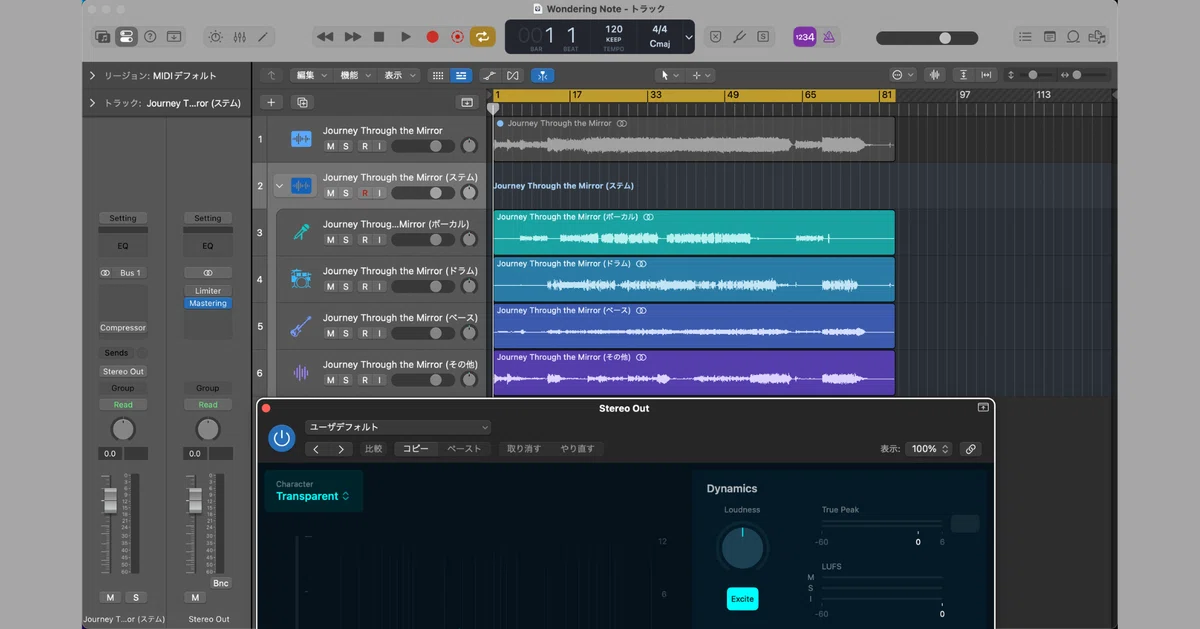Open the Tuner fork icon
Screen dimensions: 1200x629
click(x=740, y=37)
